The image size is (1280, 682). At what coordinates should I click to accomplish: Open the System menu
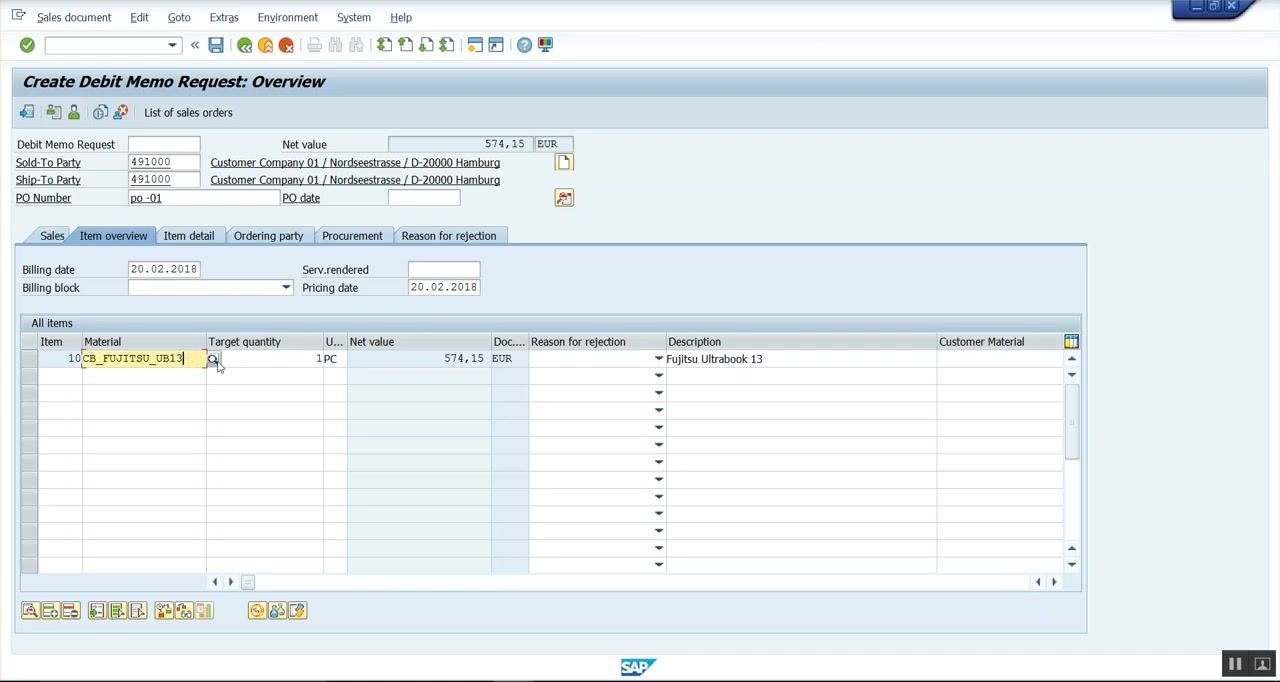(x=354, y=17)
